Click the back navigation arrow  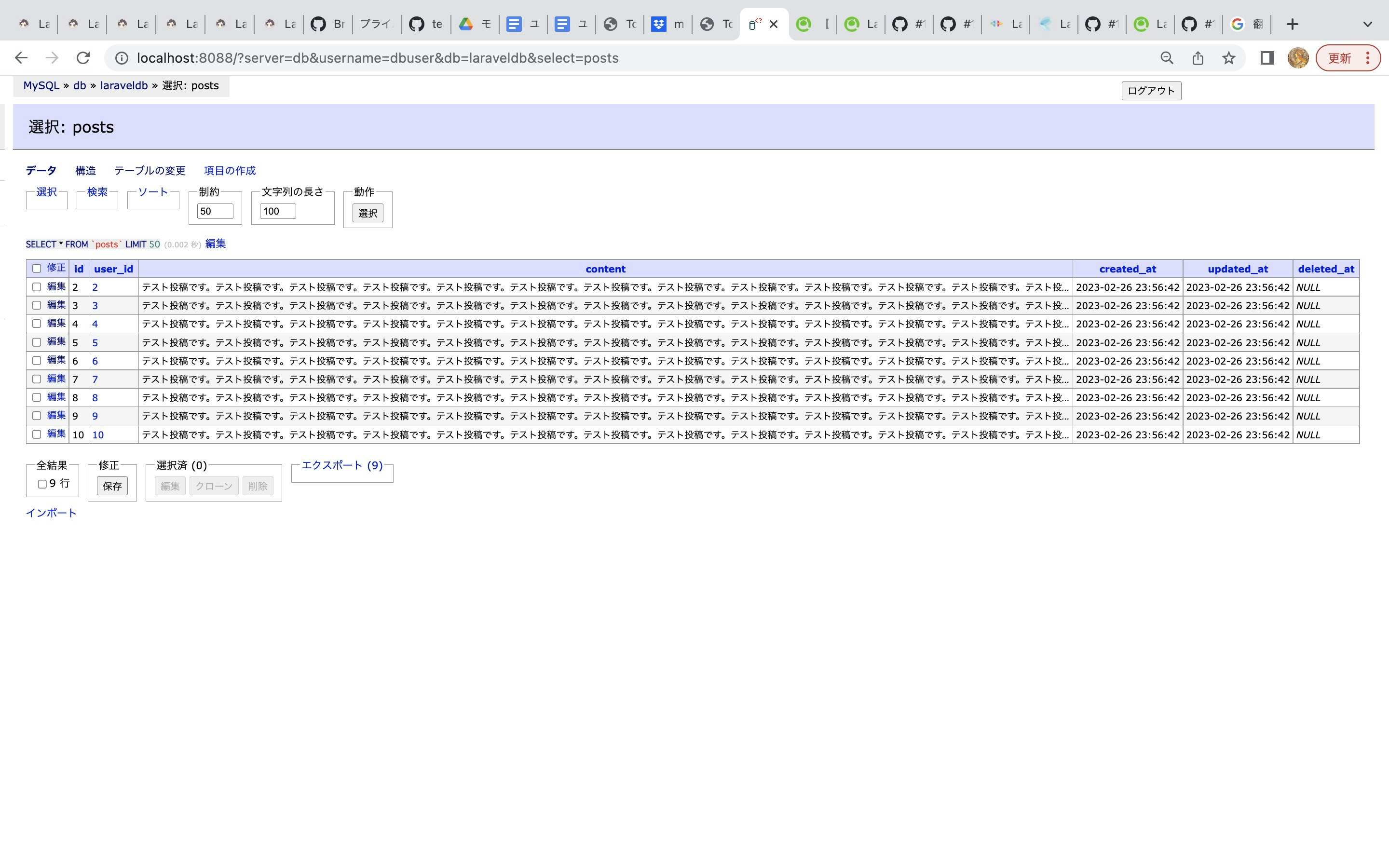21,58
